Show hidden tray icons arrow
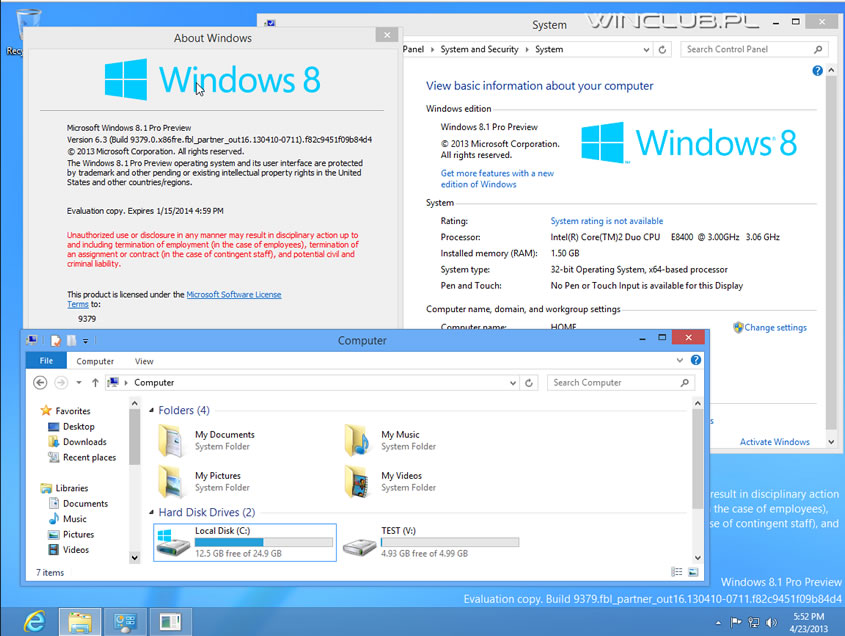 [718, 623]
